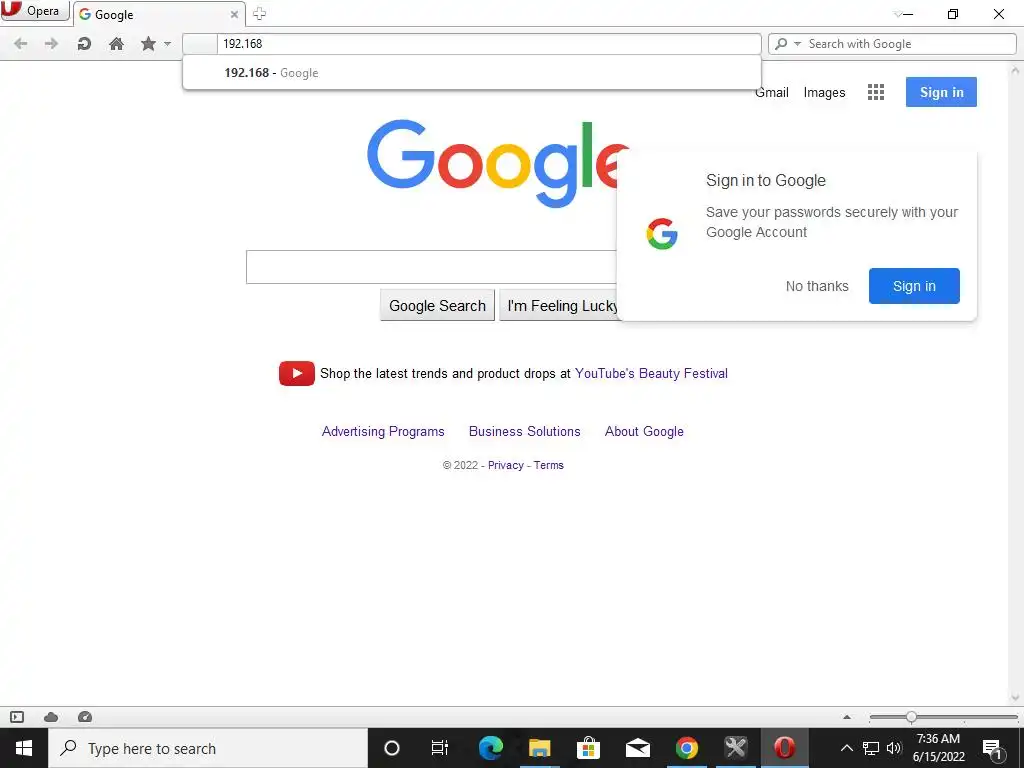Click the Google Search button
The width and height of the screenshot is (1024, 768).
[438, 306]
